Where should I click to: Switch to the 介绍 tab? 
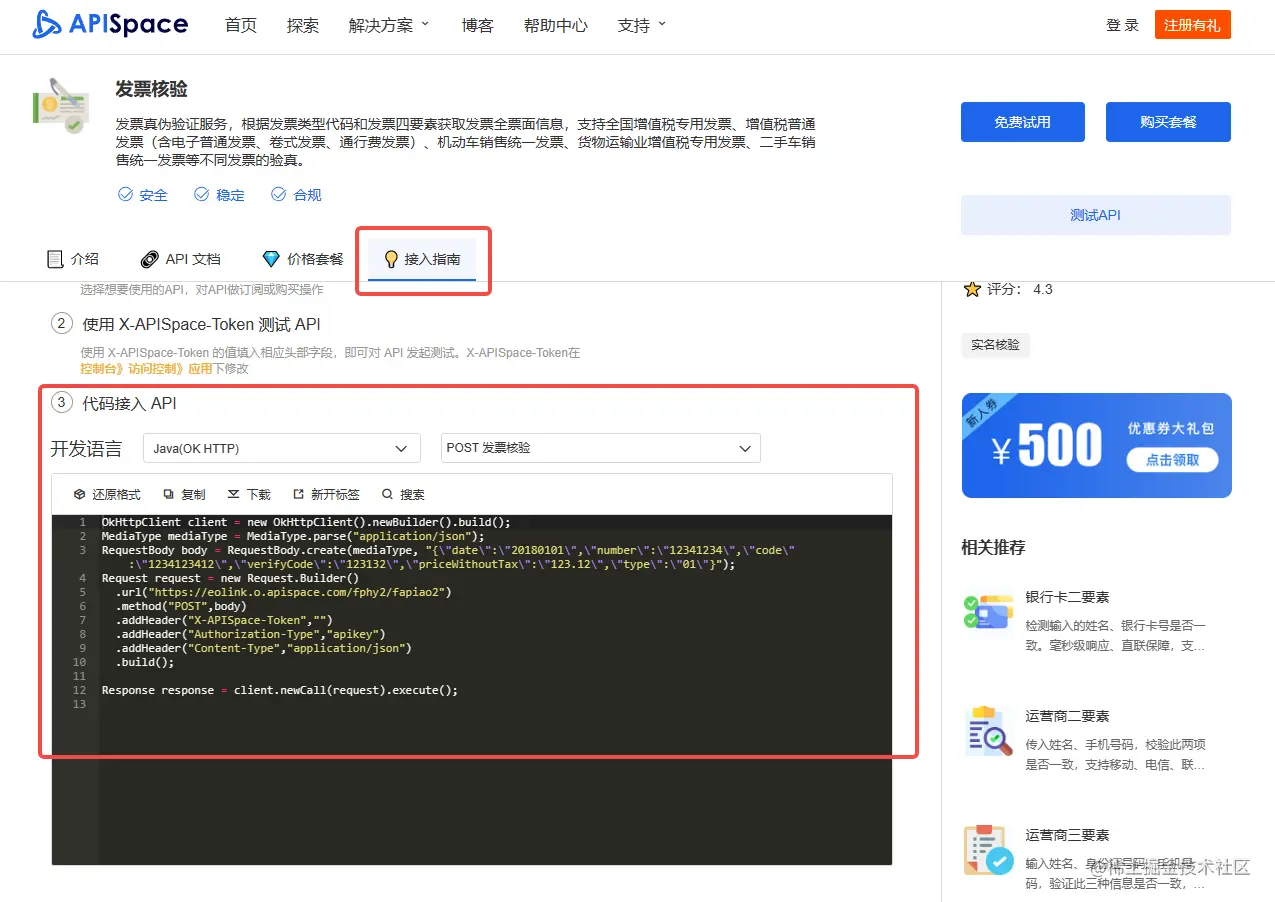coord(73,259)
